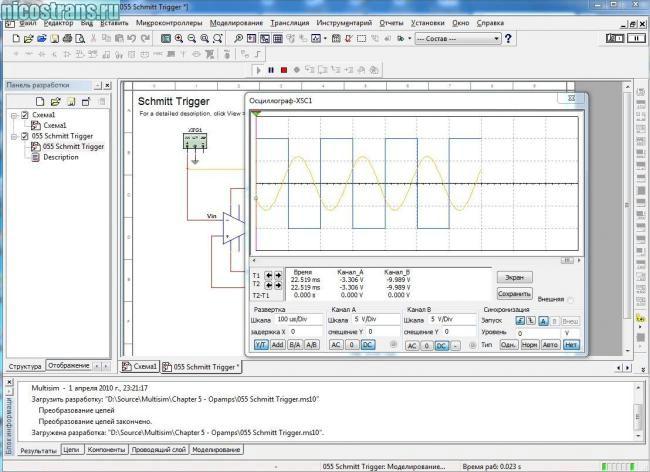Uncheck the Схема1 design checkbox

click(24, 115)
